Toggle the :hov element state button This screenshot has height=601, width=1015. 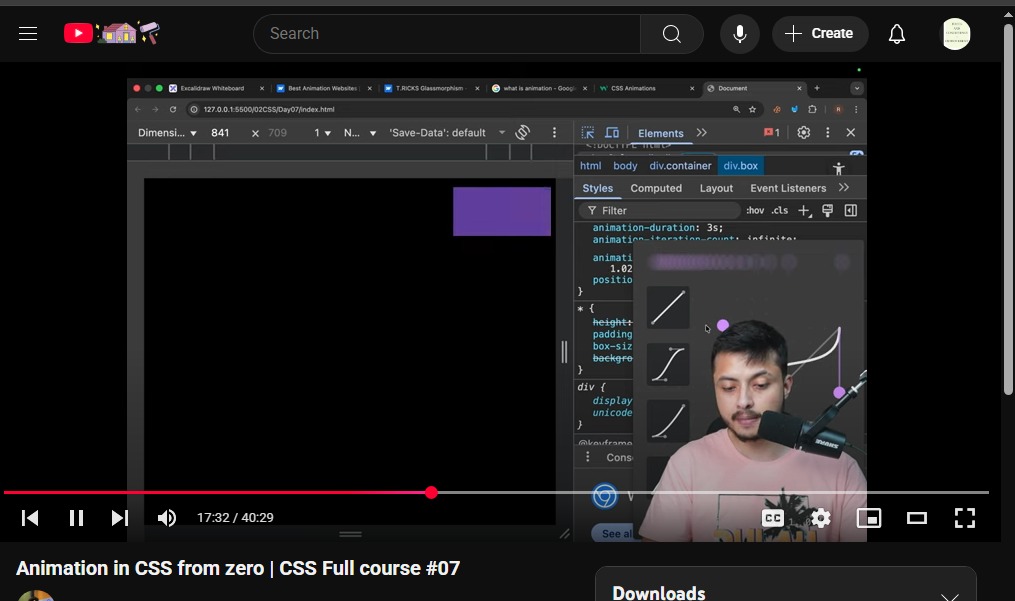(x=755, y=210)
